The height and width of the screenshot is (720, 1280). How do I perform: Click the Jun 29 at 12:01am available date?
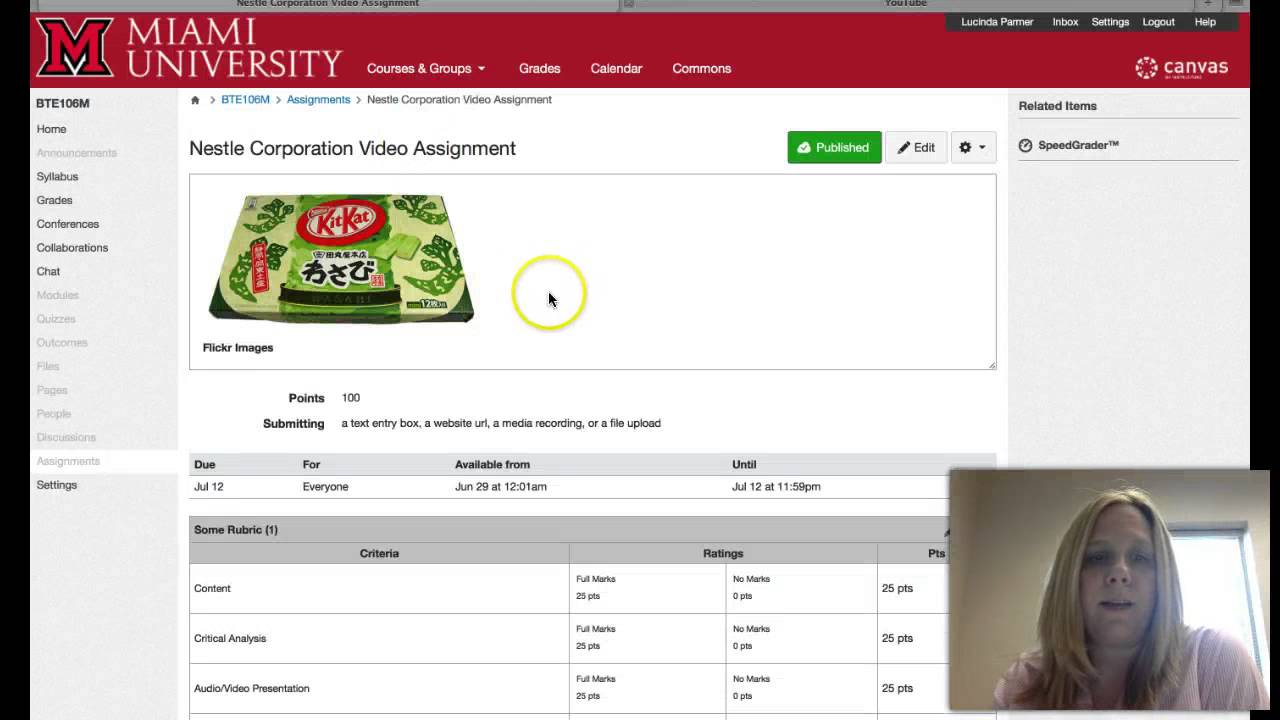pyautogui.click(x=501, y=487)
